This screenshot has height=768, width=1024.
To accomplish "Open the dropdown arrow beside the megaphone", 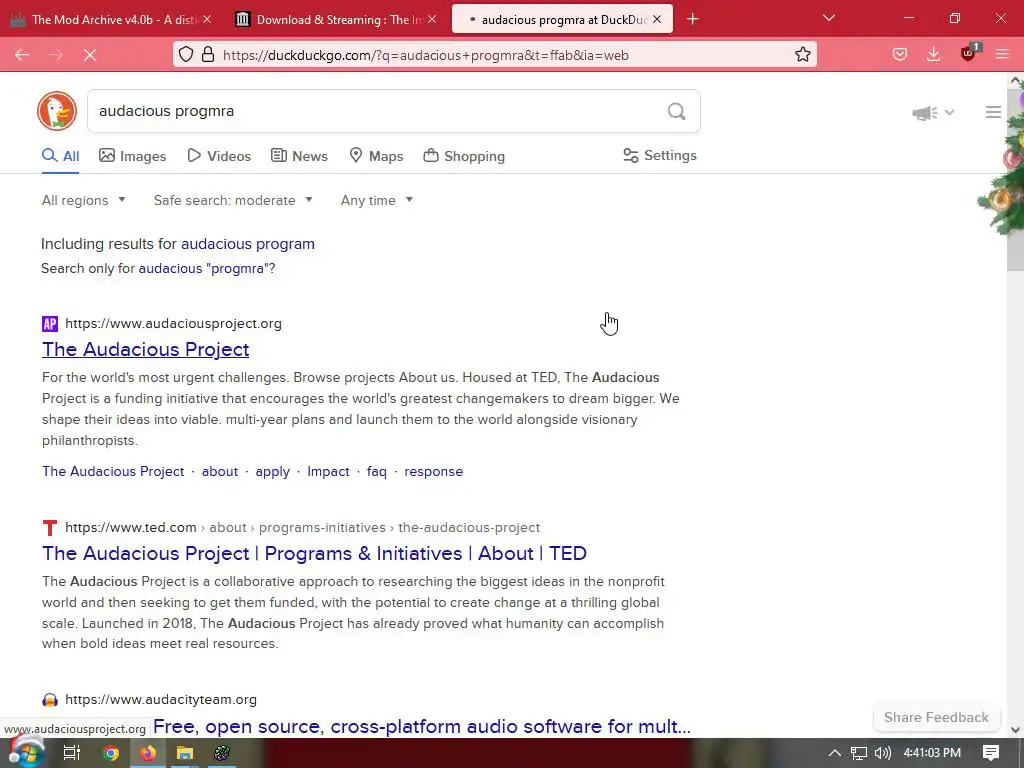I will tap(950, 113).
